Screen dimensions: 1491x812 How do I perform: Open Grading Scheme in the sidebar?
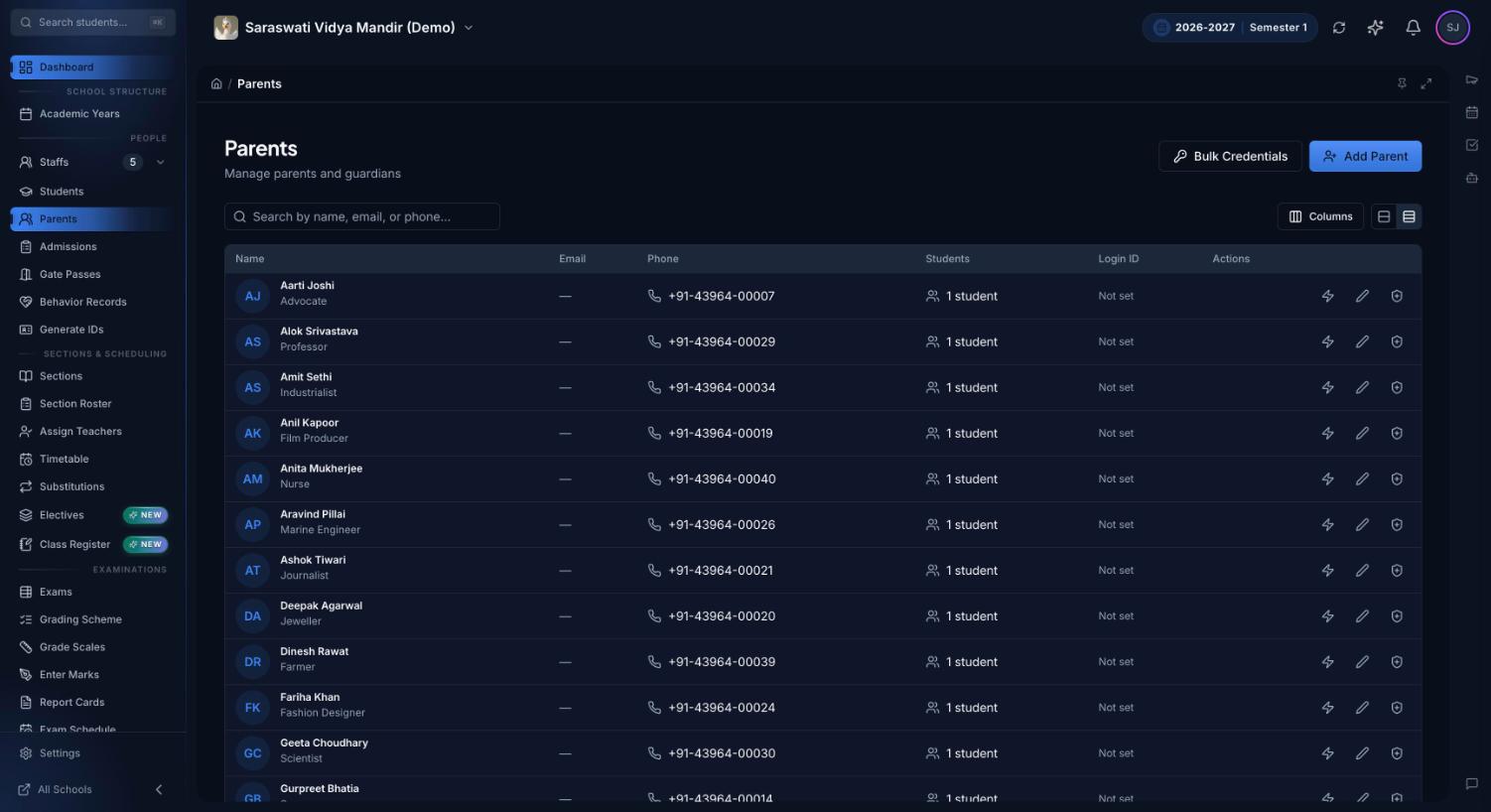click(92, 619)
